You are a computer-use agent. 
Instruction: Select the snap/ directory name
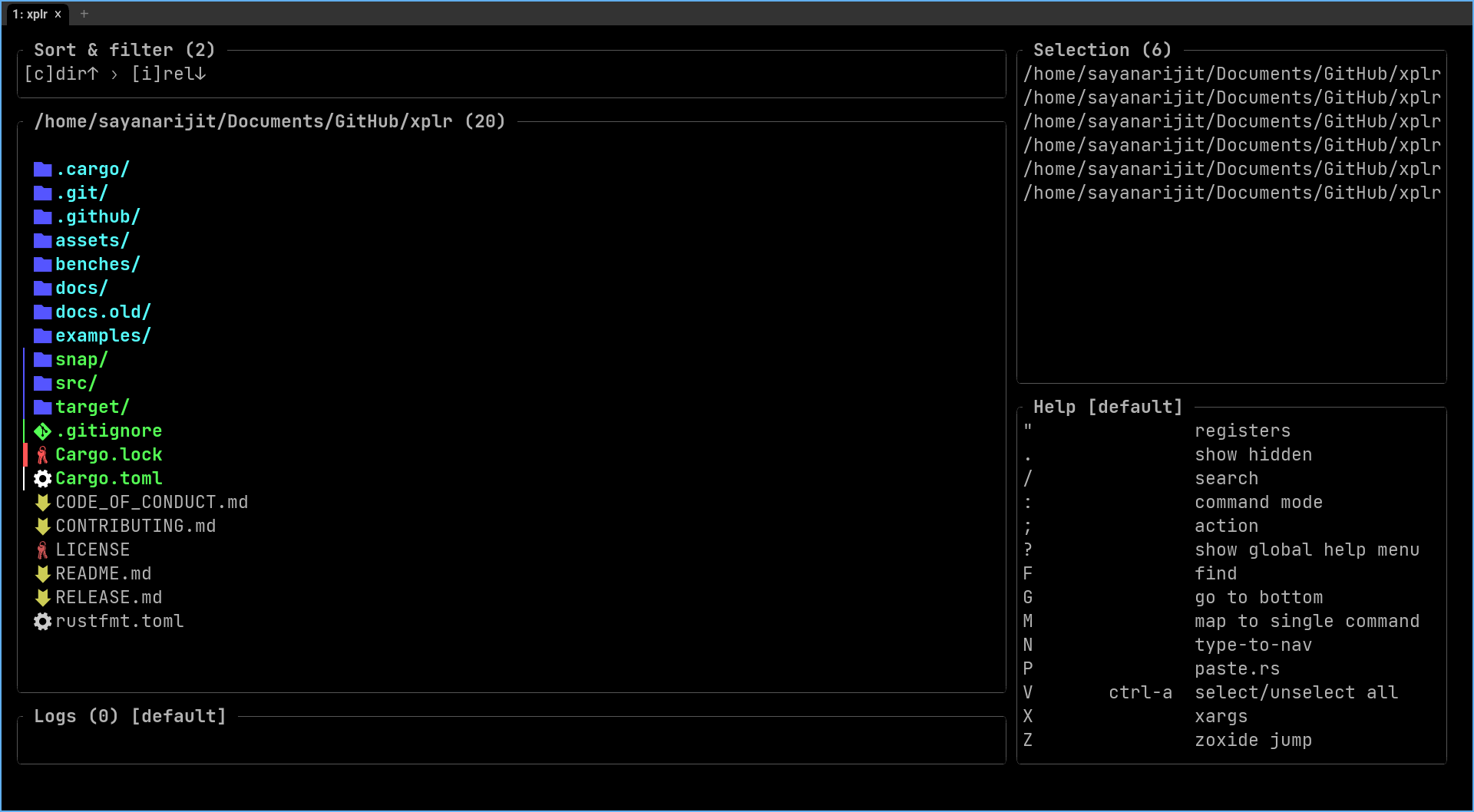82,360
